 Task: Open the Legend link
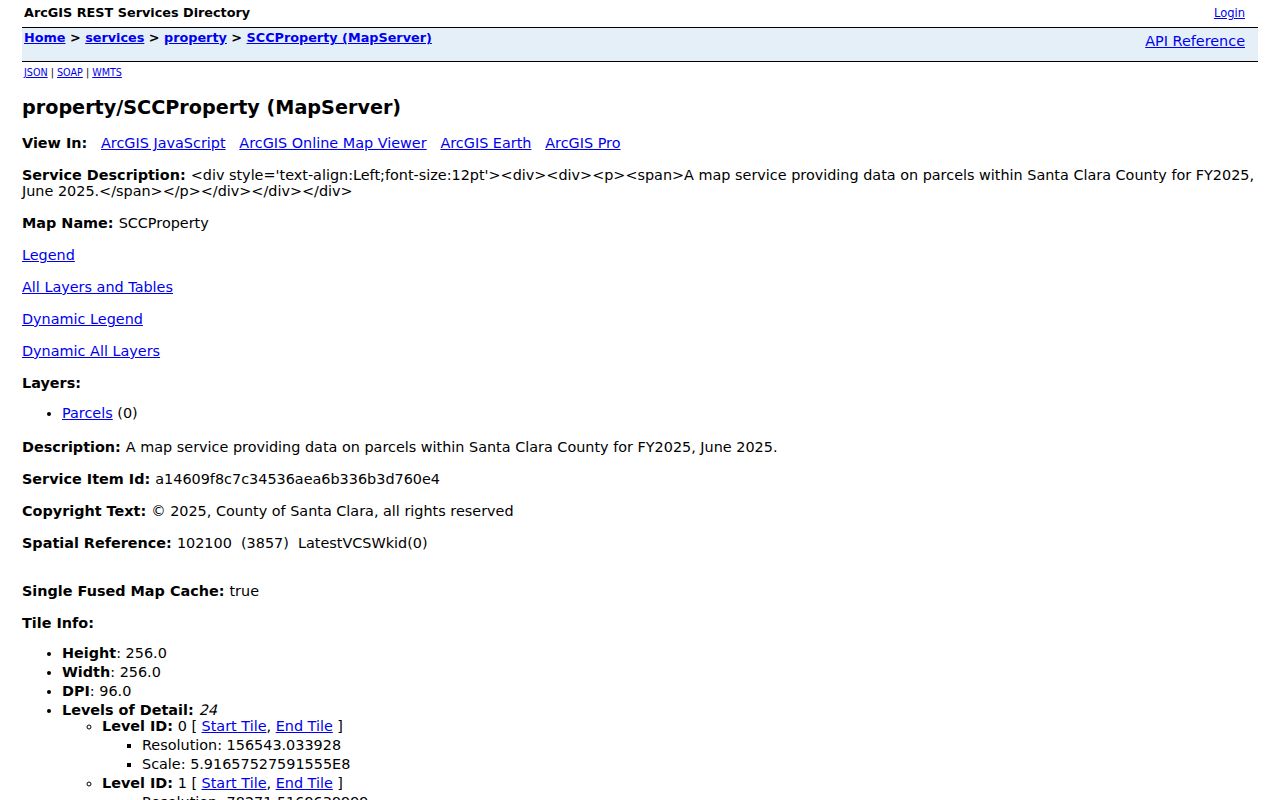point(48,255)
